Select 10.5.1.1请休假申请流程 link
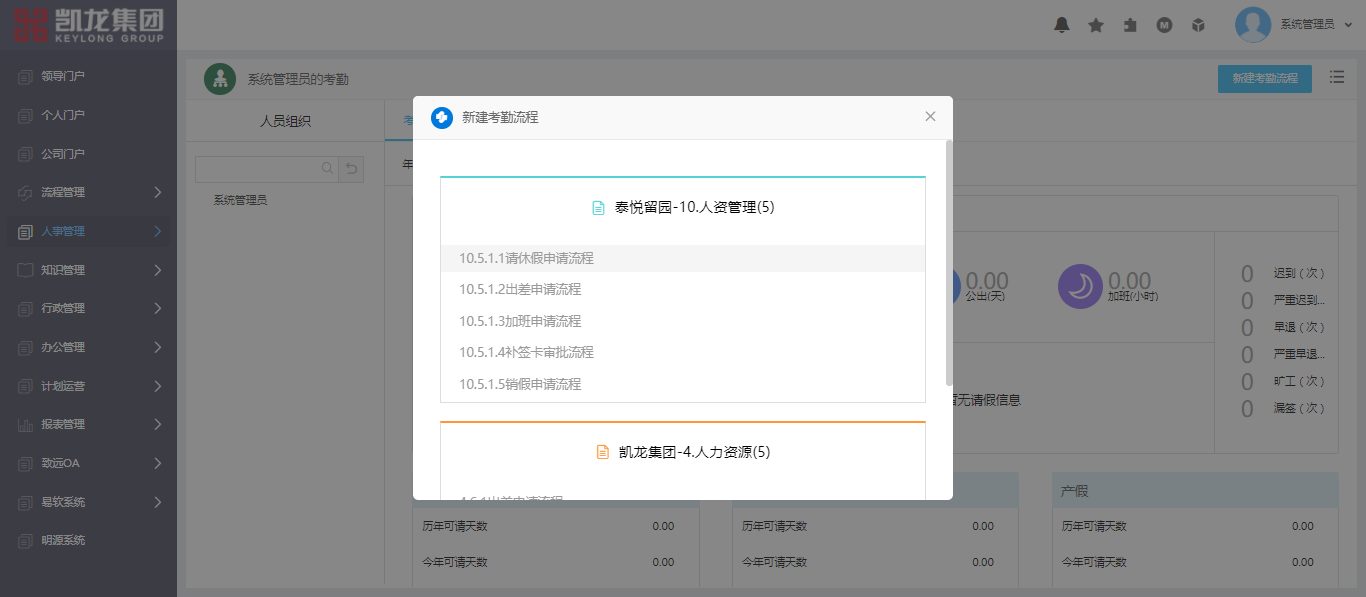 coord(526,258)
